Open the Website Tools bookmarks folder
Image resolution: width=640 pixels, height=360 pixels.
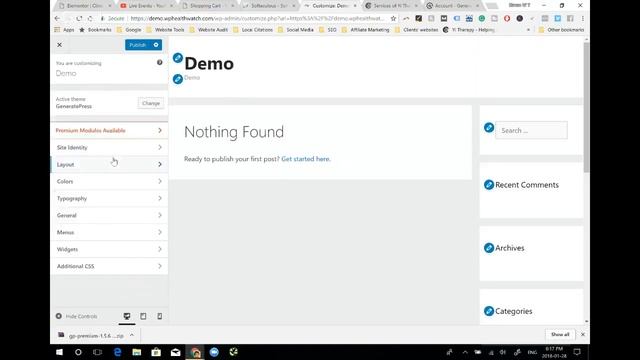[165, 30]
